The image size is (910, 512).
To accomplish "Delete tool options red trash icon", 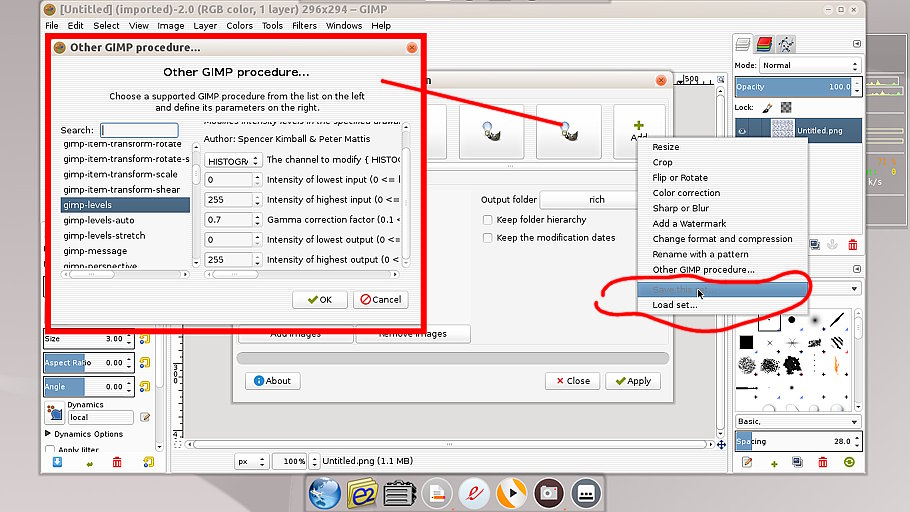I will [x=117, y=462].
